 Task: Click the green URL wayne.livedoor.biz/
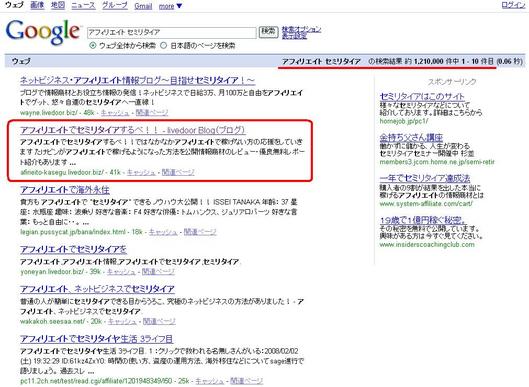tap(49, 113)
